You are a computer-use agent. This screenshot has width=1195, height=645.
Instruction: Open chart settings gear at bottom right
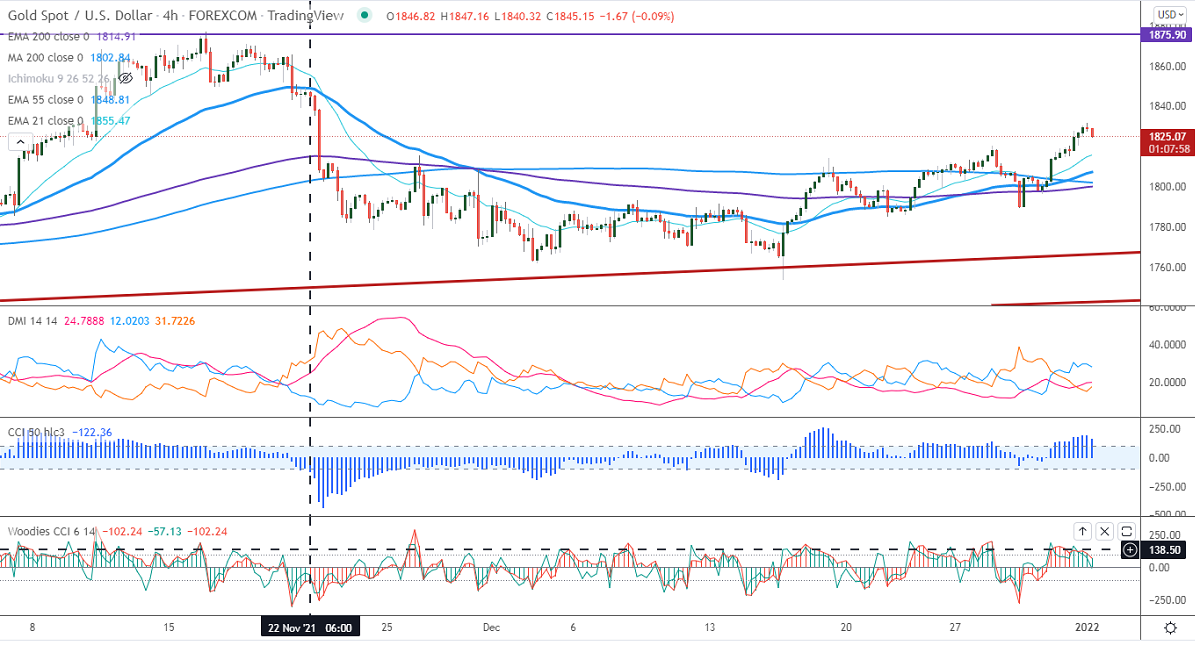[1171, 628]
